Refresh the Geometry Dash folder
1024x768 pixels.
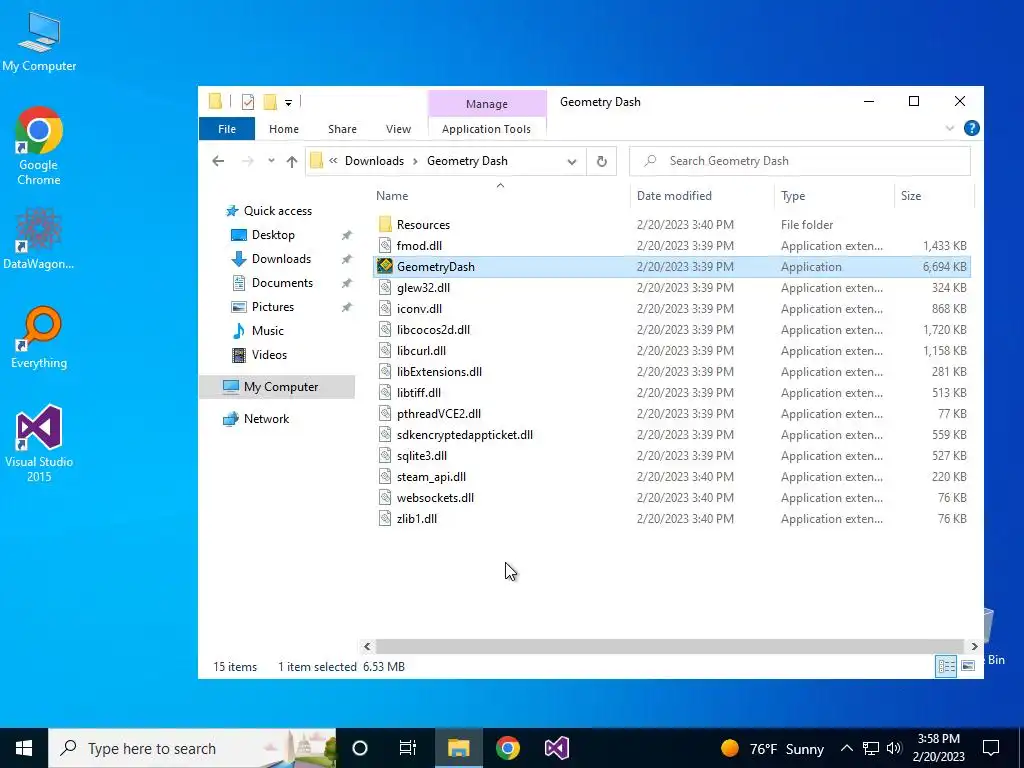pos(601,161)
